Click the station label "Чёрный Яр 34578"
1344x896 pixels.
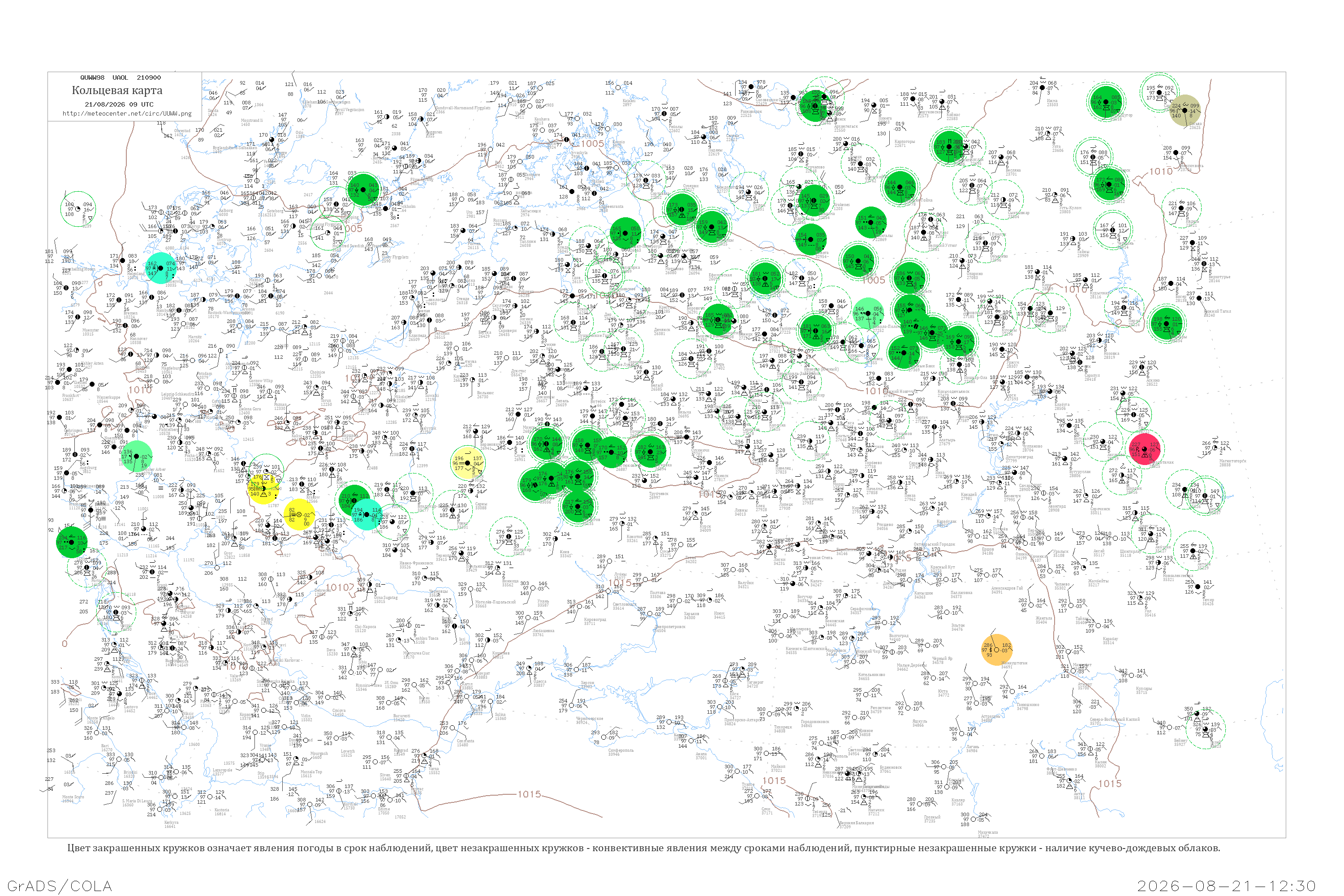point(941,660)
